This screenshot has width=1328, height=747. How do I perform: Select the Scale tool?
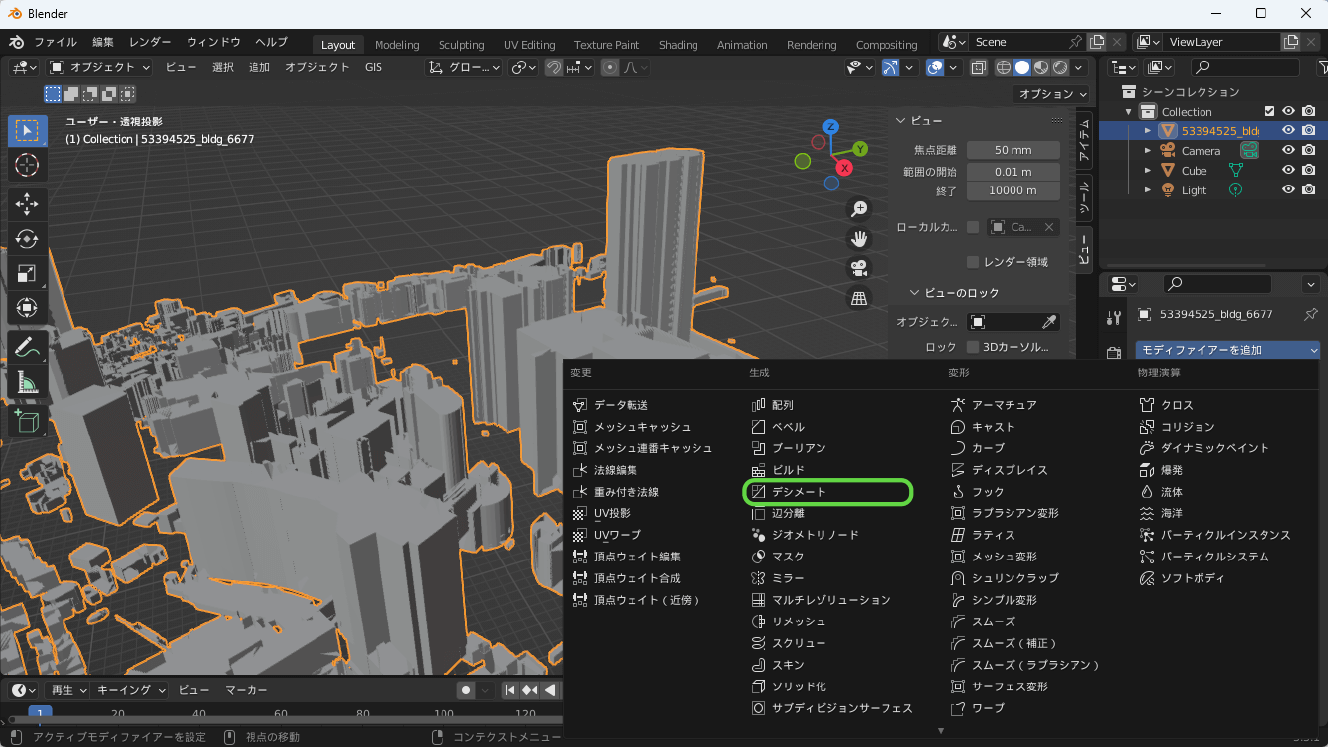pos(27,273)
